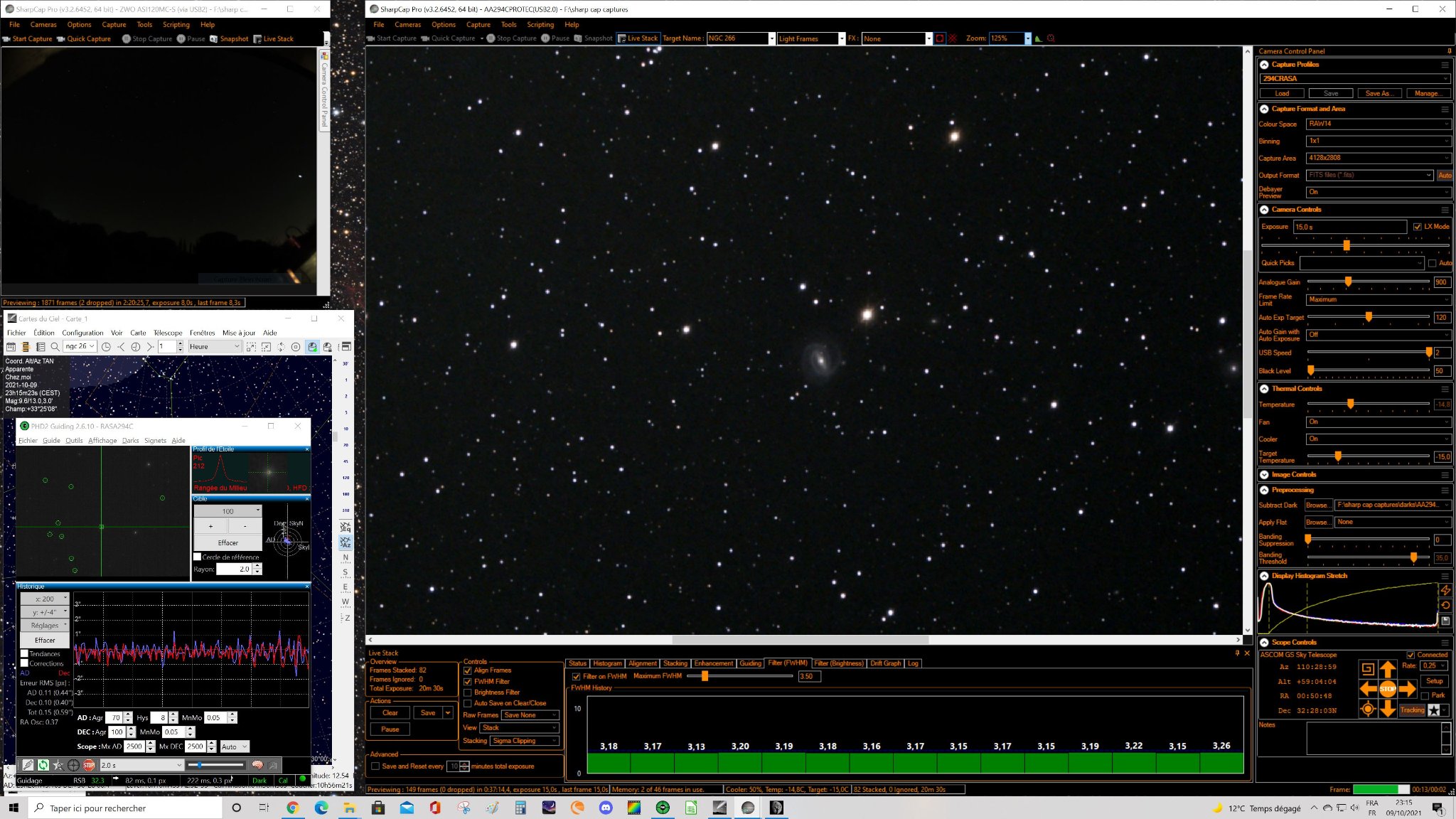Screen dimensions: 1456x819
Task: Collapse the Camera Controls section
Action: [x=1264, y=210]
